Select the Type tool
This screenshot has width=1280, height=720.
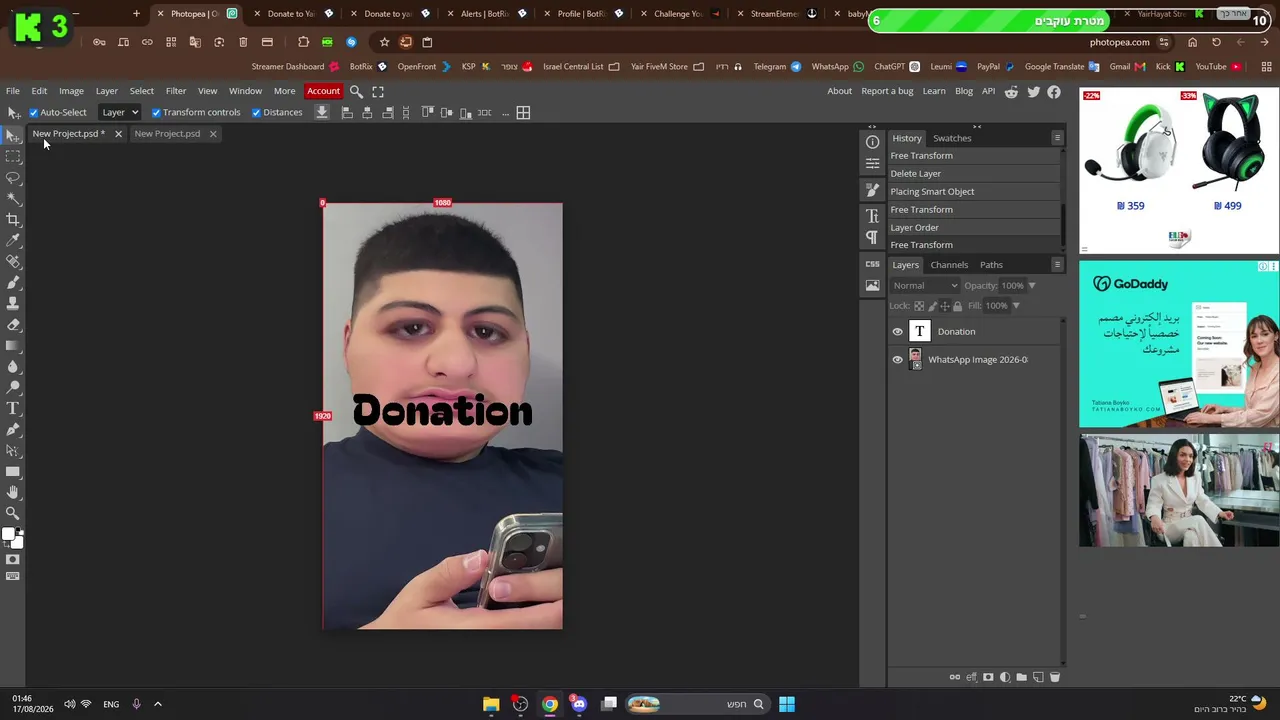click(13, 408)
